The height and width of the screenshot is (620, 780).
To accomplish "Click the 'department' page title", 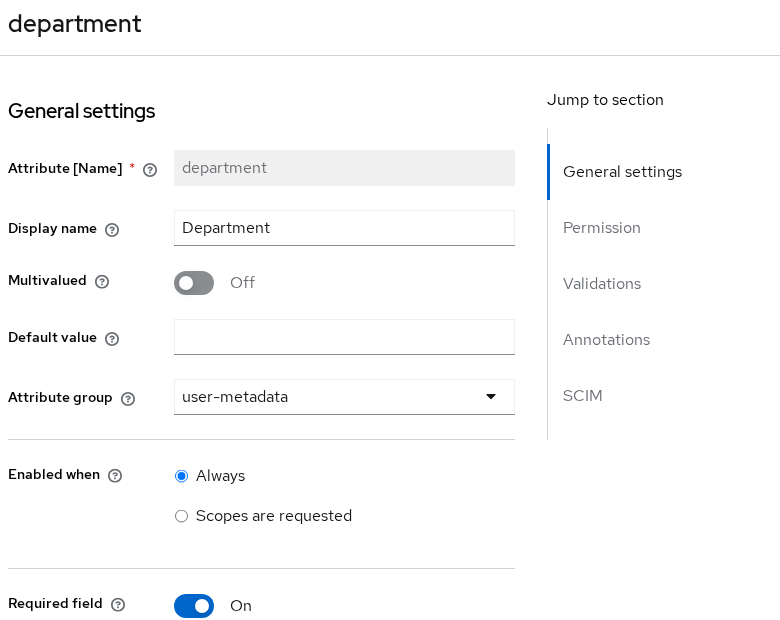I will tap(75, 24).
